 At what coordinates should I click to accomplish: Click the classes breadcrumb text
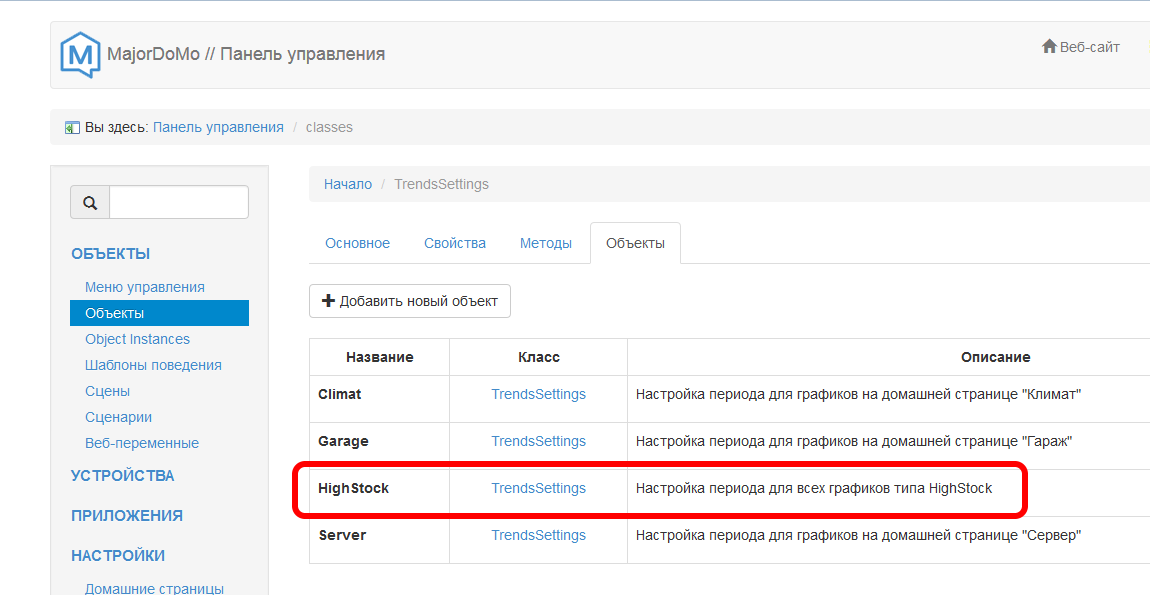329,127
